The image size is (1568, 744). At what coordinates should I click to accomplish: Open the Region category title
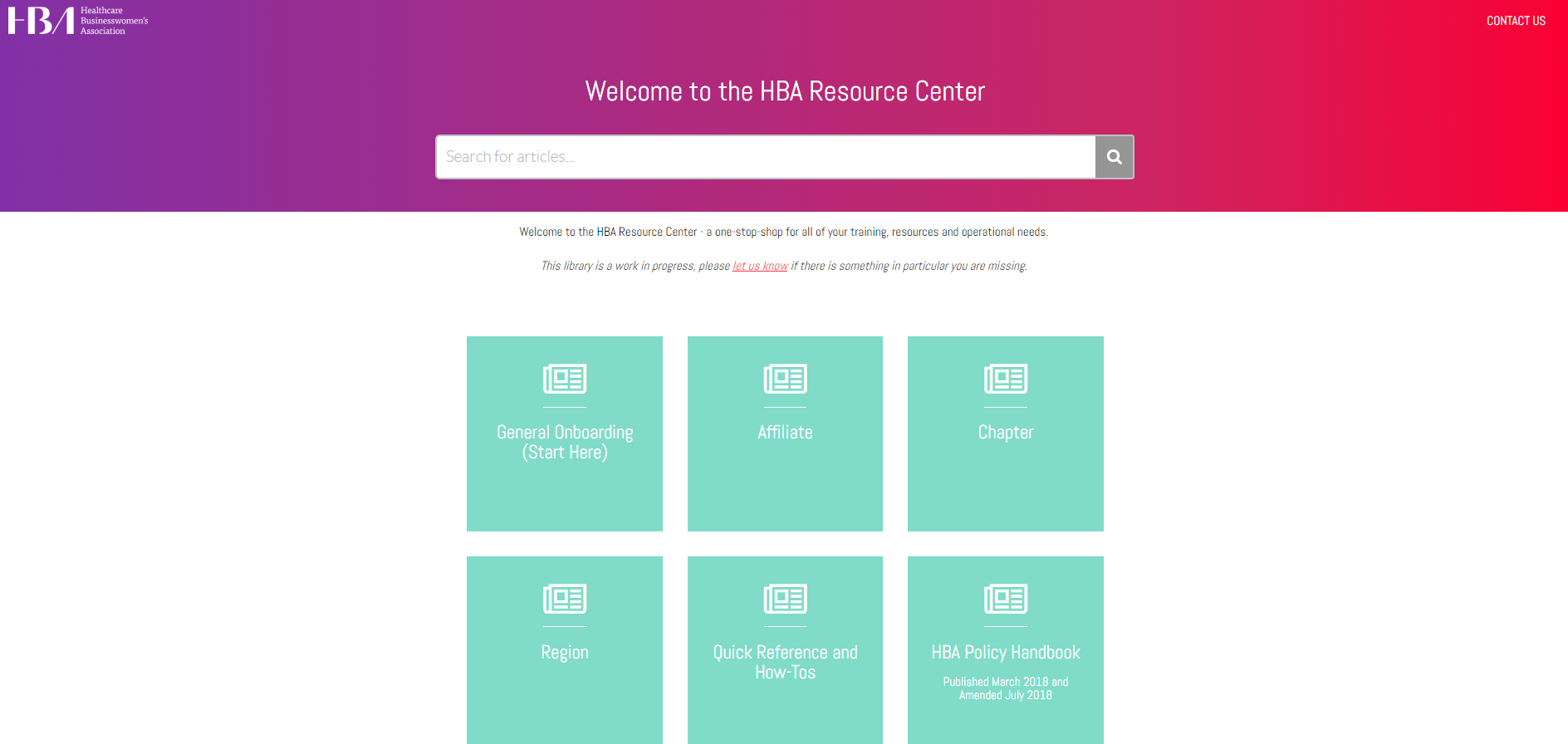tap(565, 653)
